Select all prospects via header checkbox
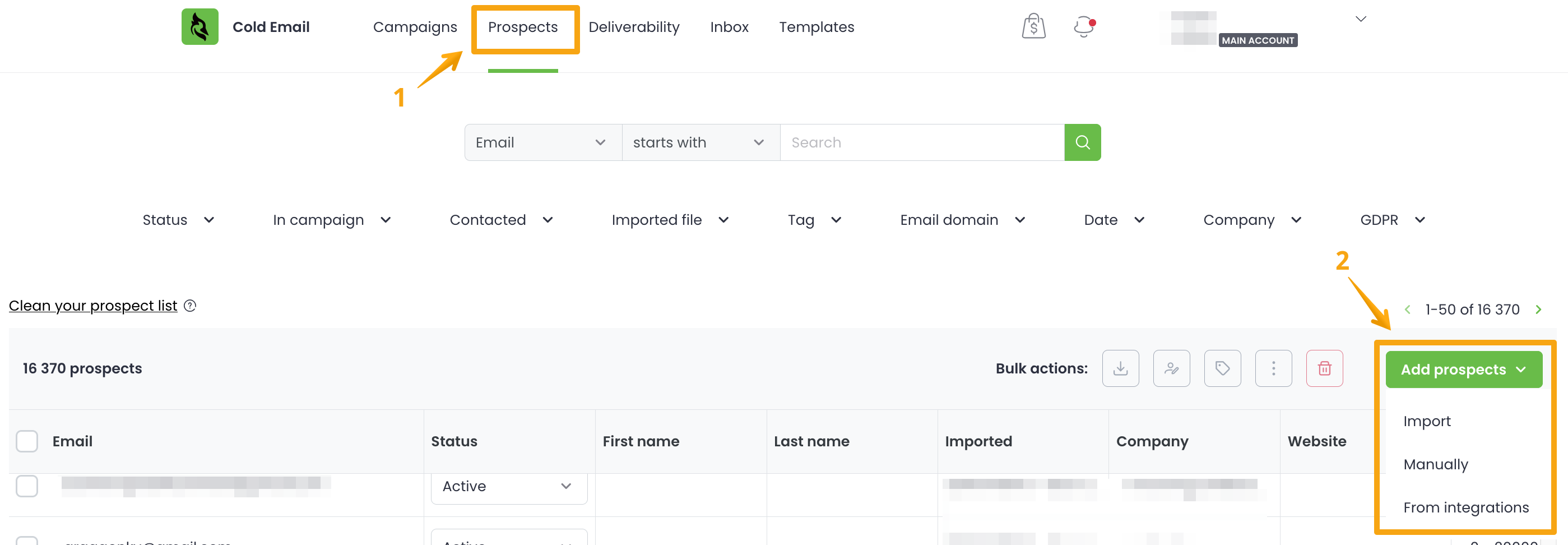Screen dimensions: 1568x545 tap(27, 441)
